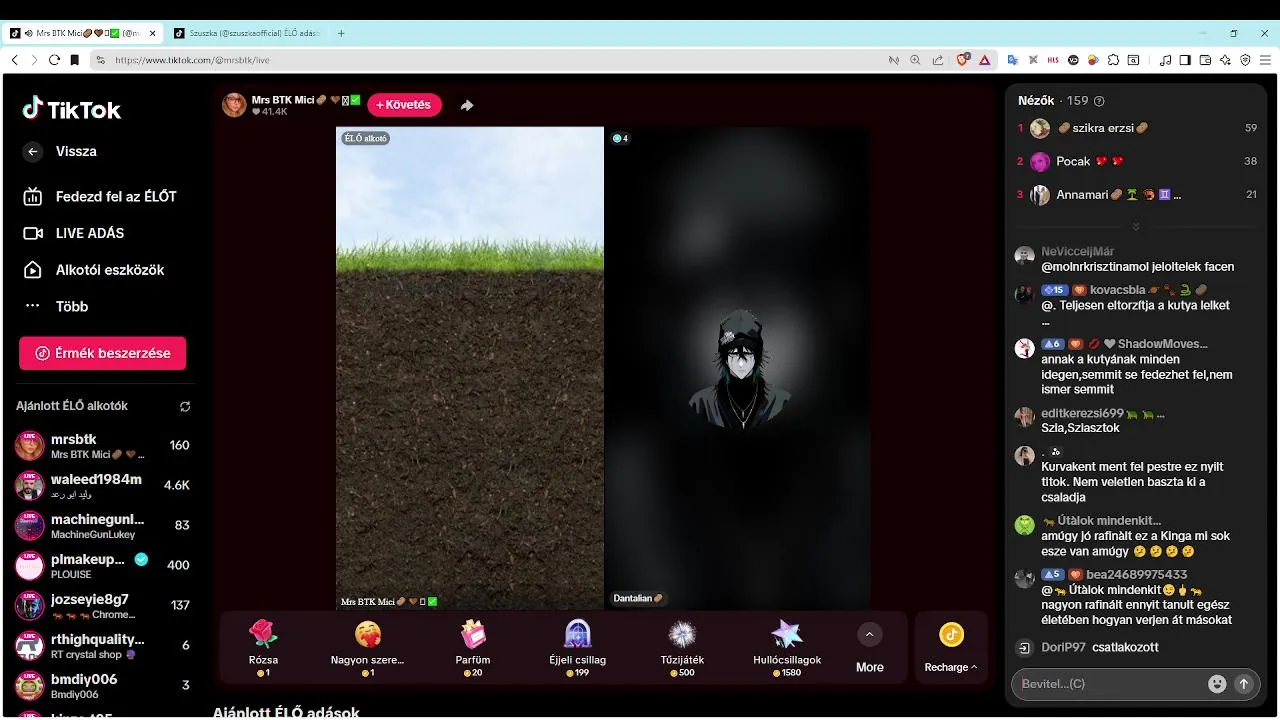Image resolution: width=1280 pixels, height=720 pixels.
Task: Open second-ranked viewer Pocak
Action: 1137,161
